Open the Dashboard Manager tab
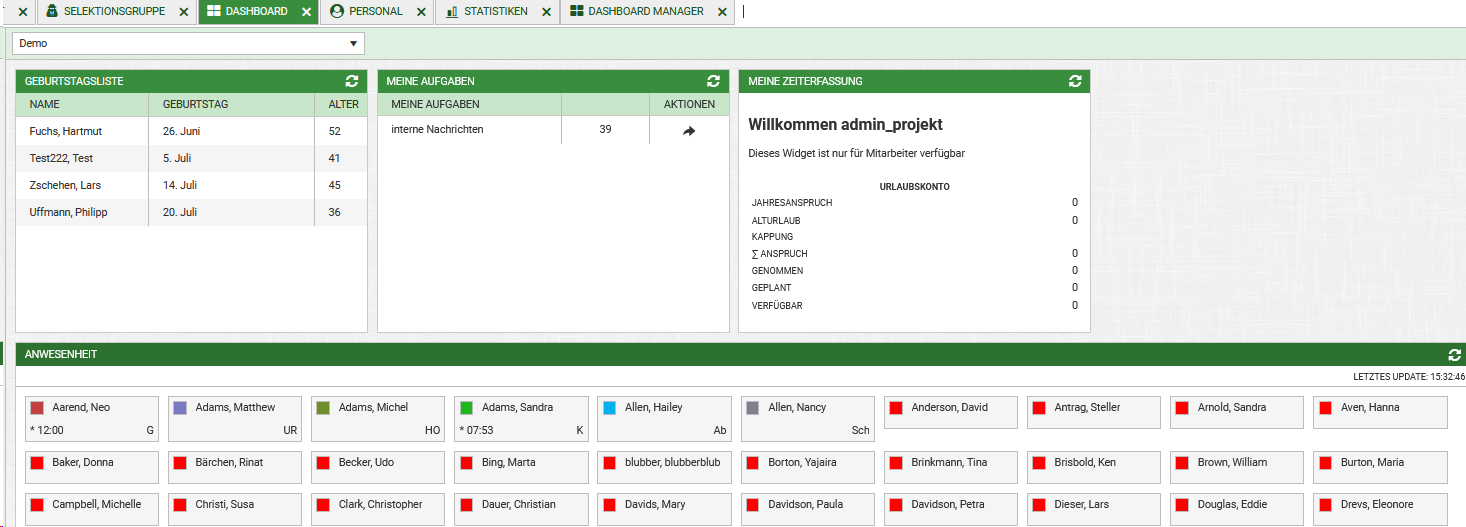 (637, 12)
